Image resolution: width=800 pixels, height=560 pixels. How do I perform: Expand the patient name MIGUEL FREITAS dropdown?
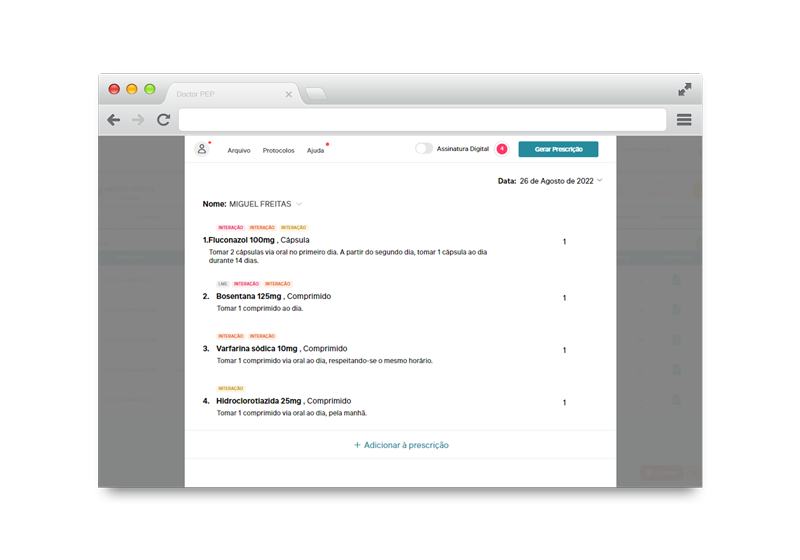click(x=299, y=204)
